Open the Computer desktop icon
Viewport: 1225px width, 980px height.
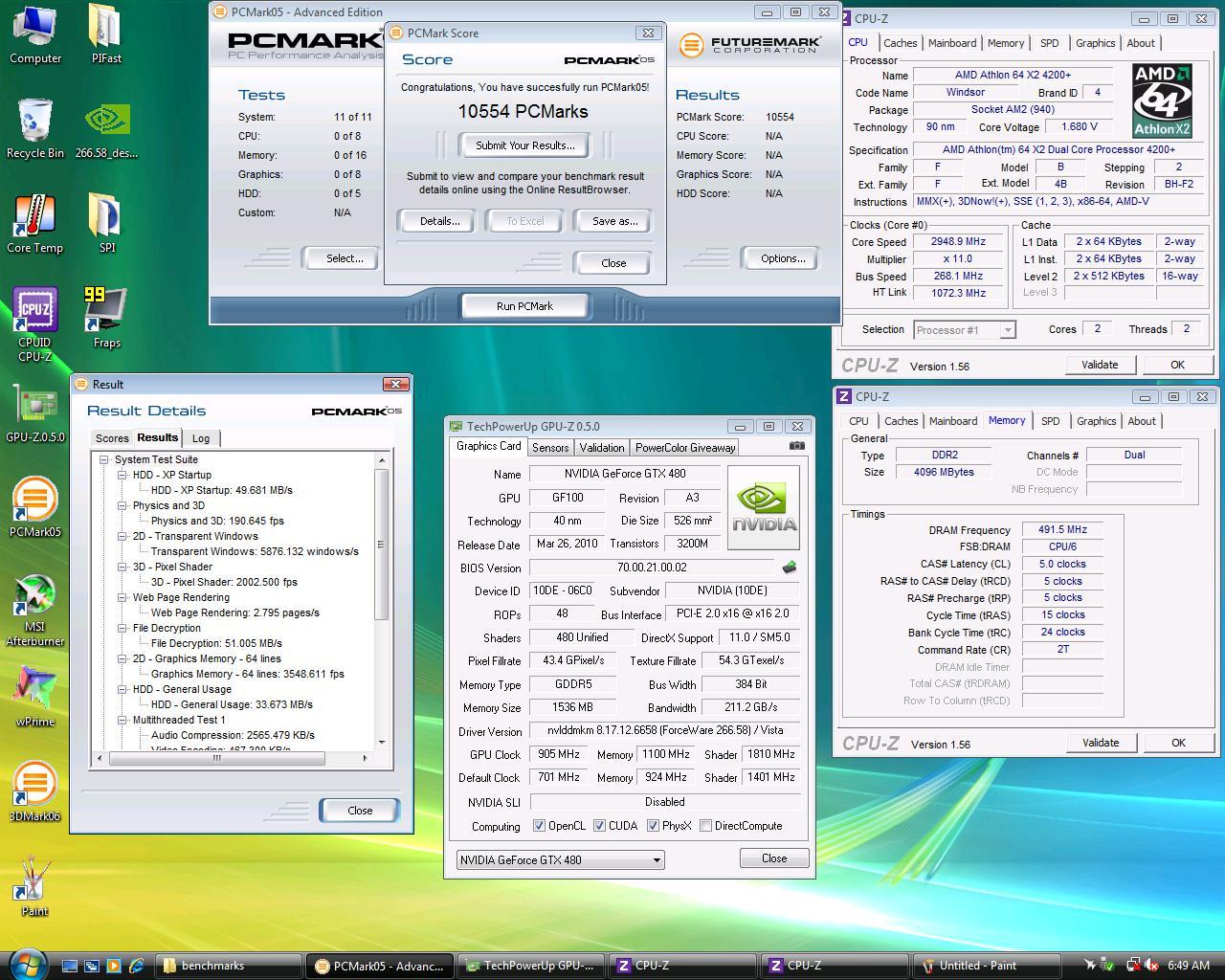coord(35,35)
